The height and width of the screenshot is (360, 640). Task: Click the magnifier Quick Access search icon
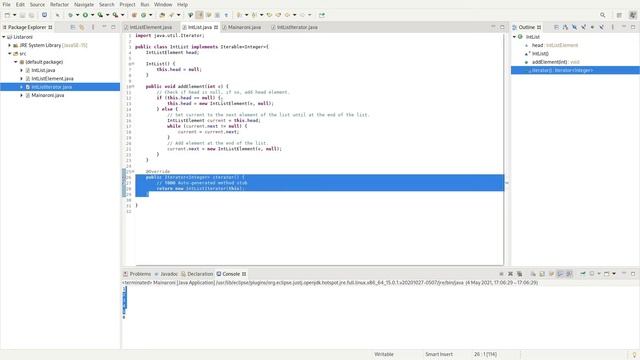click(x=602, y=15)
